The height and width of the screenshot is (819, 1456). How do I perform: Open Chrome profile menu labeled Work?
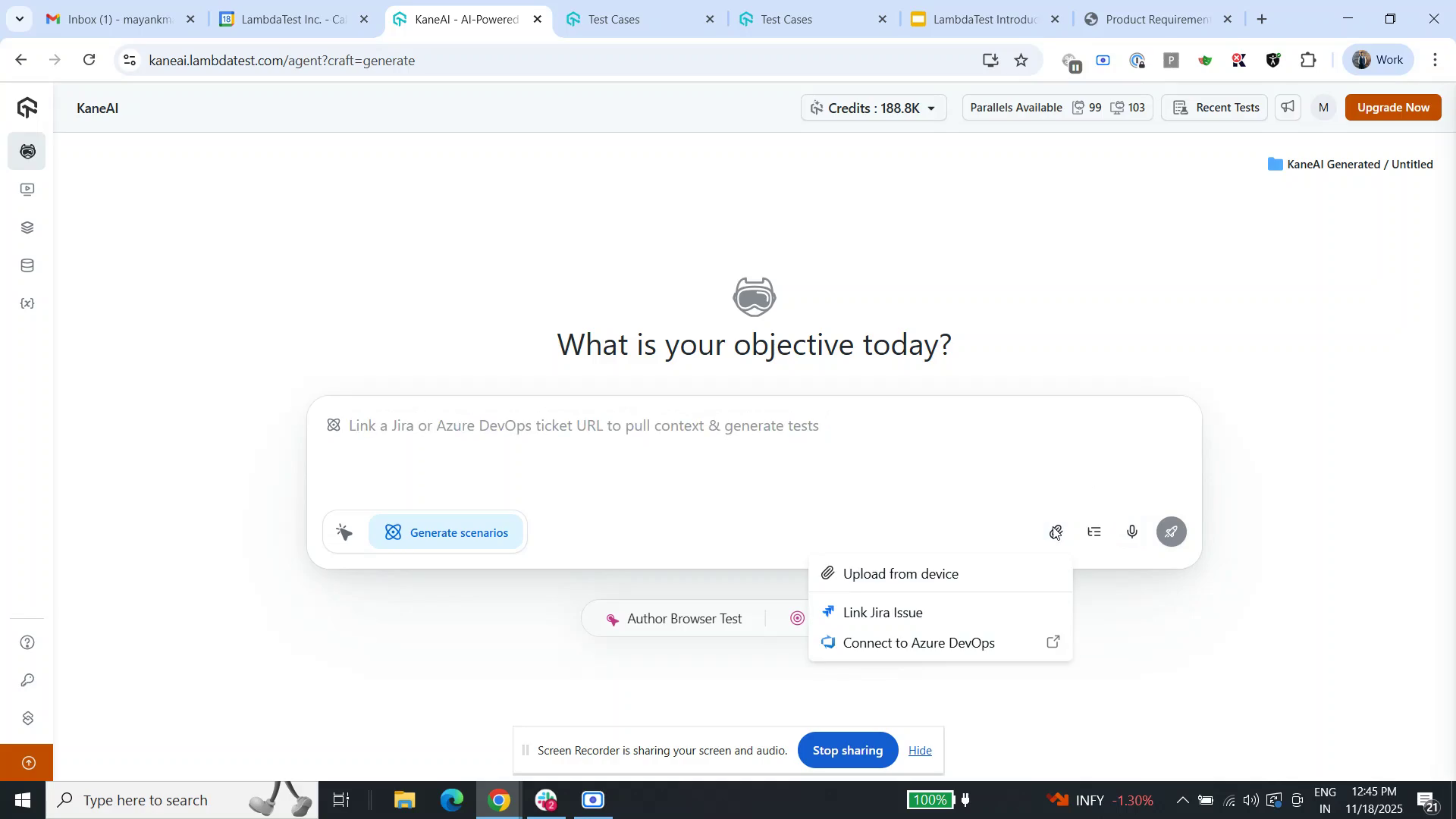(1377, 59)
